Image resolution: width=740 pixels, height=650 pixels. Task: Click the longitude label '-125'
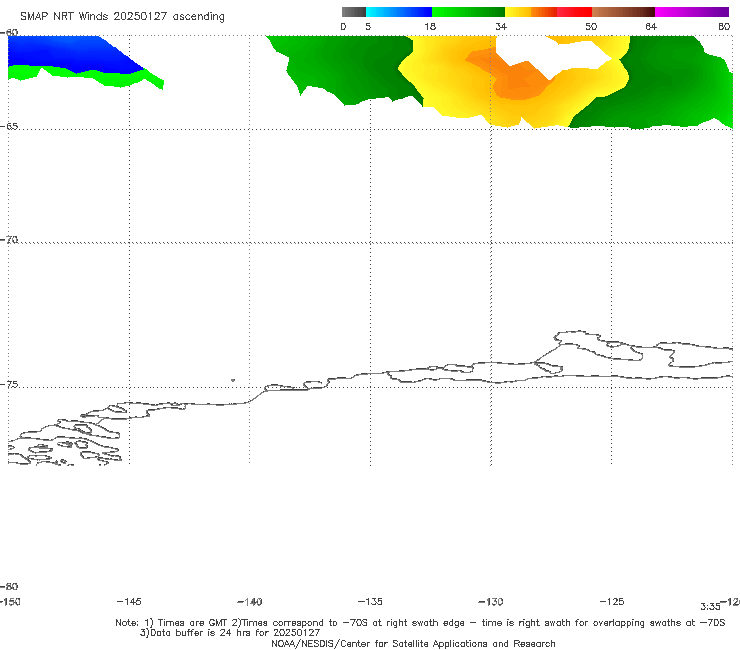(612, 601)
